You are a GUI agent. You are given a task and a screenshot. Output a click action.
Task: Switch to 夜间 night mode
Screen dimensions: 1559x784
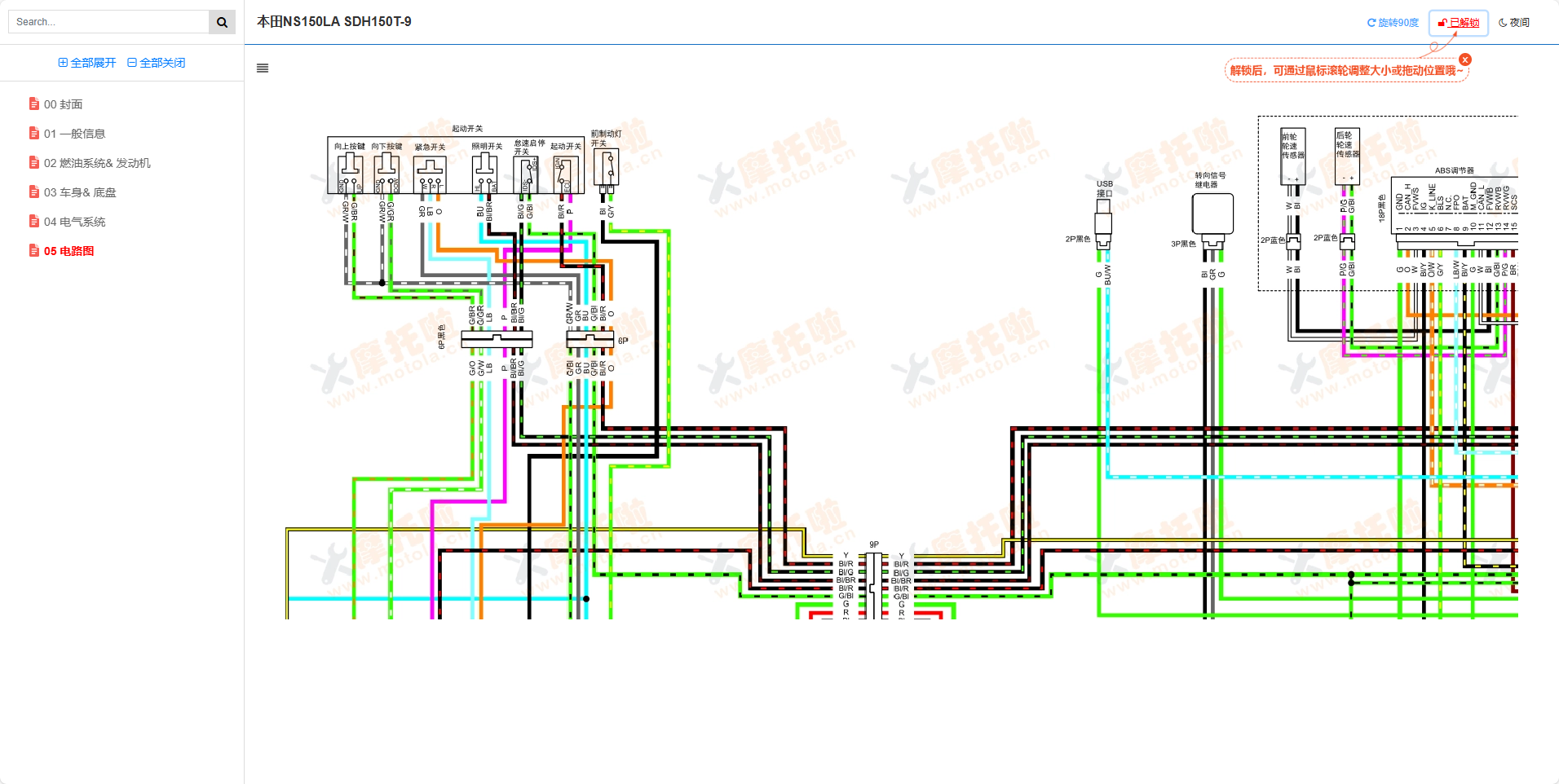click(x=1514, y=23)
